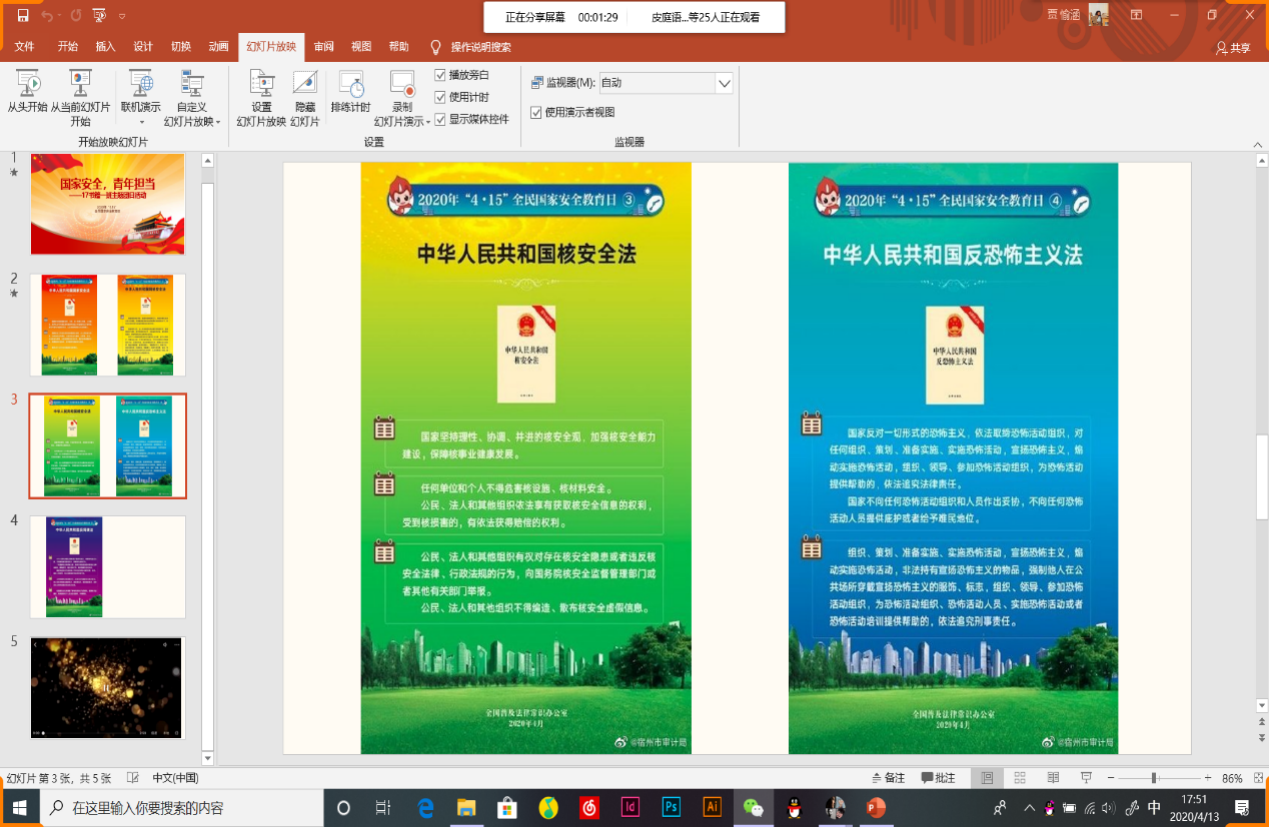Uncheck the 使用计时 checkbox
1269x827 pixels.
(x=440, y=97)
